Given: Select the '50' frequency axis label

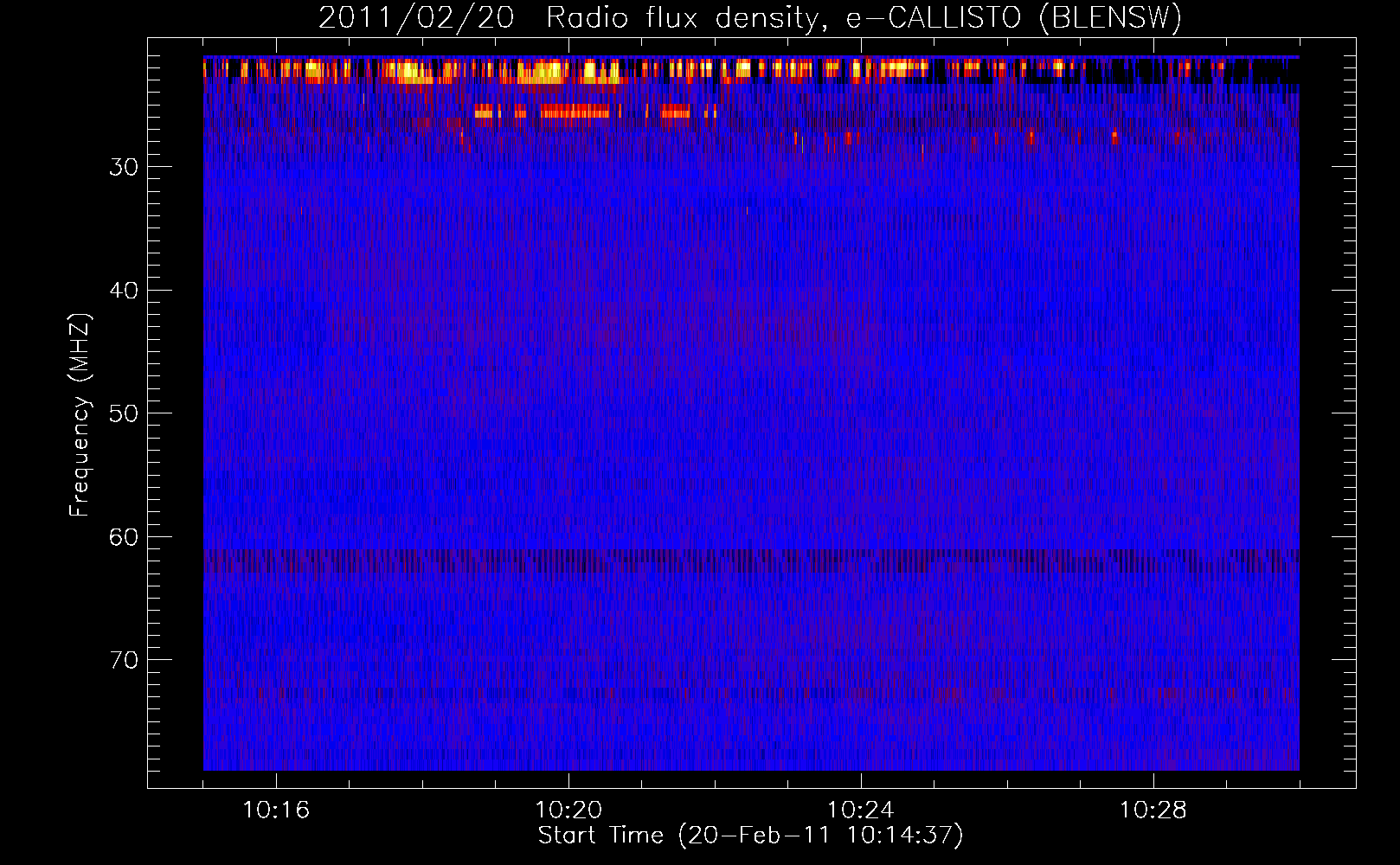Looking at the screenshot, I should tap(124, 413).
